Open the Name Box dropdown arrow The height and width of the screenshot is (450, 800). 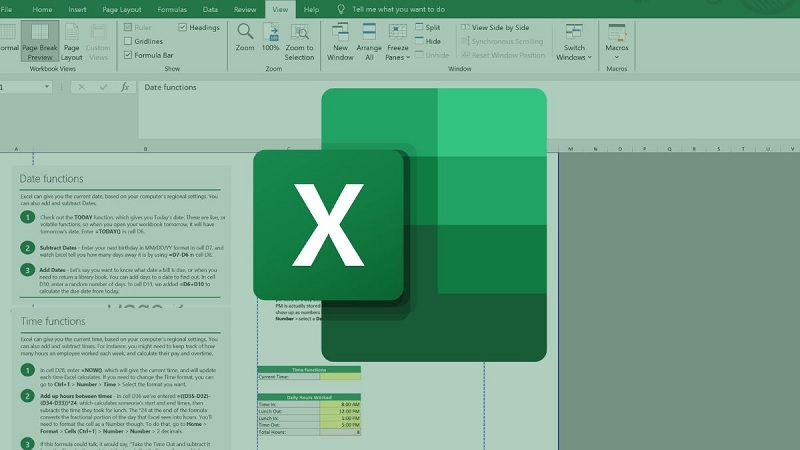pyautogui.click(x=47, y=87)
